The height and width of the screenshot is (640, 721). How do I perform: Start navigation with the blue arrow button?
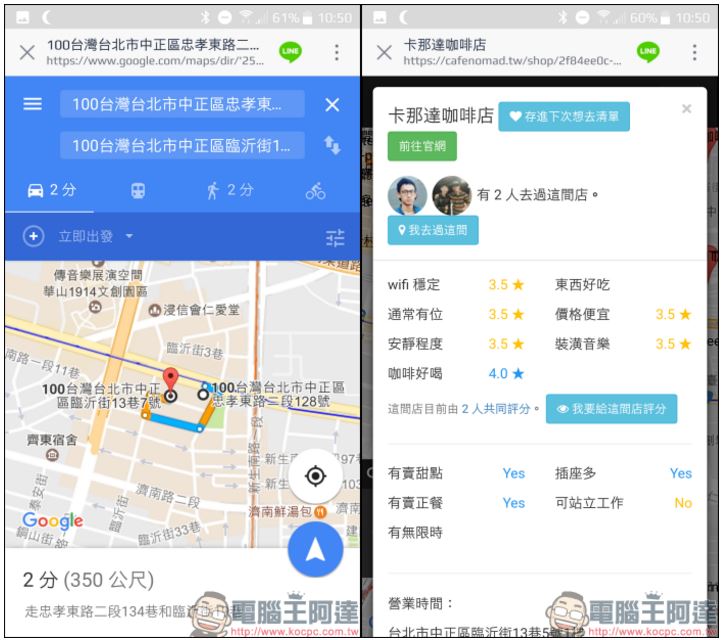click(x=315, y=550)
